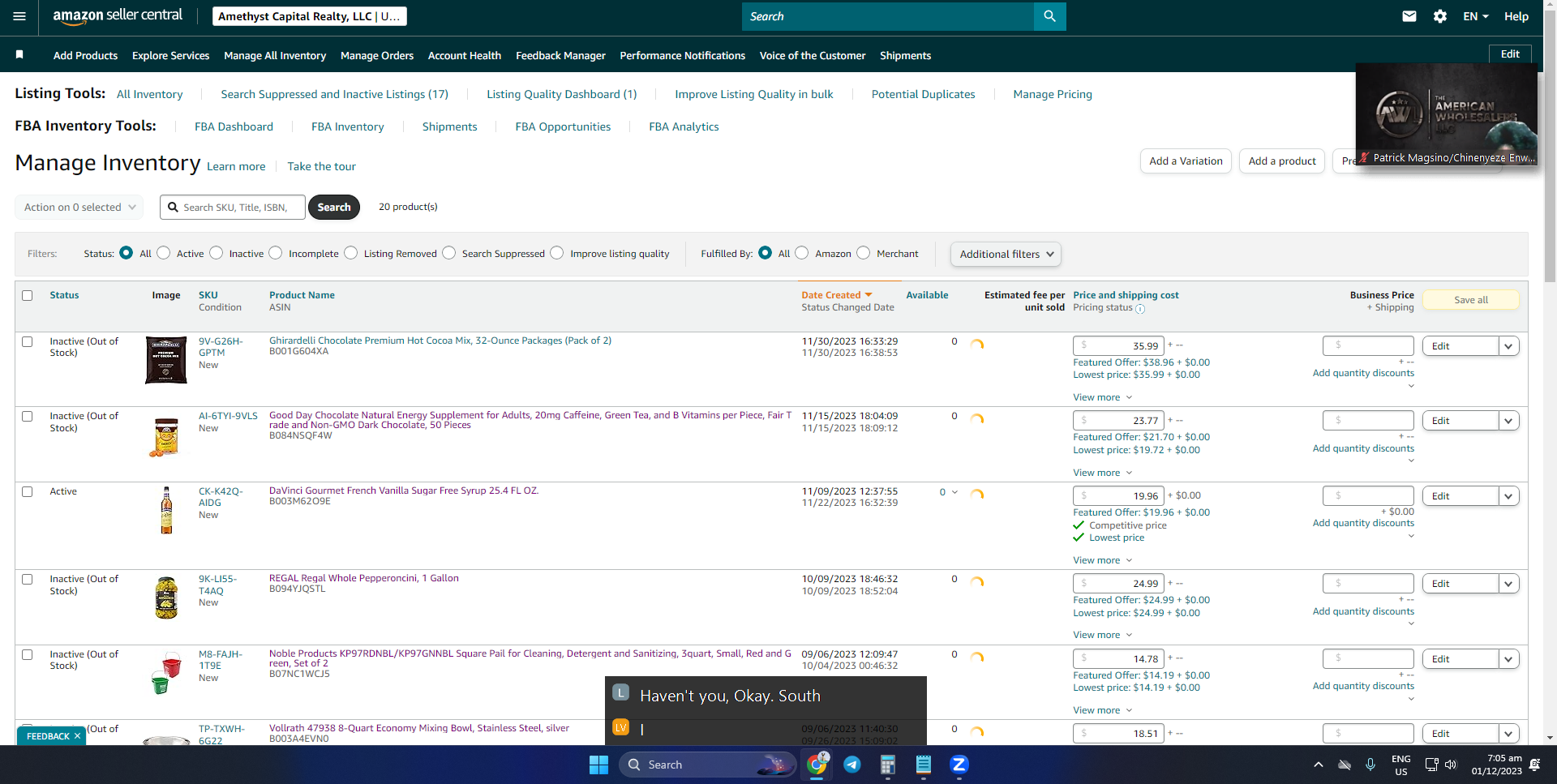1557x784 pixels.
Task: Expand View more for Good Day Chocolate pricing
Action: point(1102,473)
